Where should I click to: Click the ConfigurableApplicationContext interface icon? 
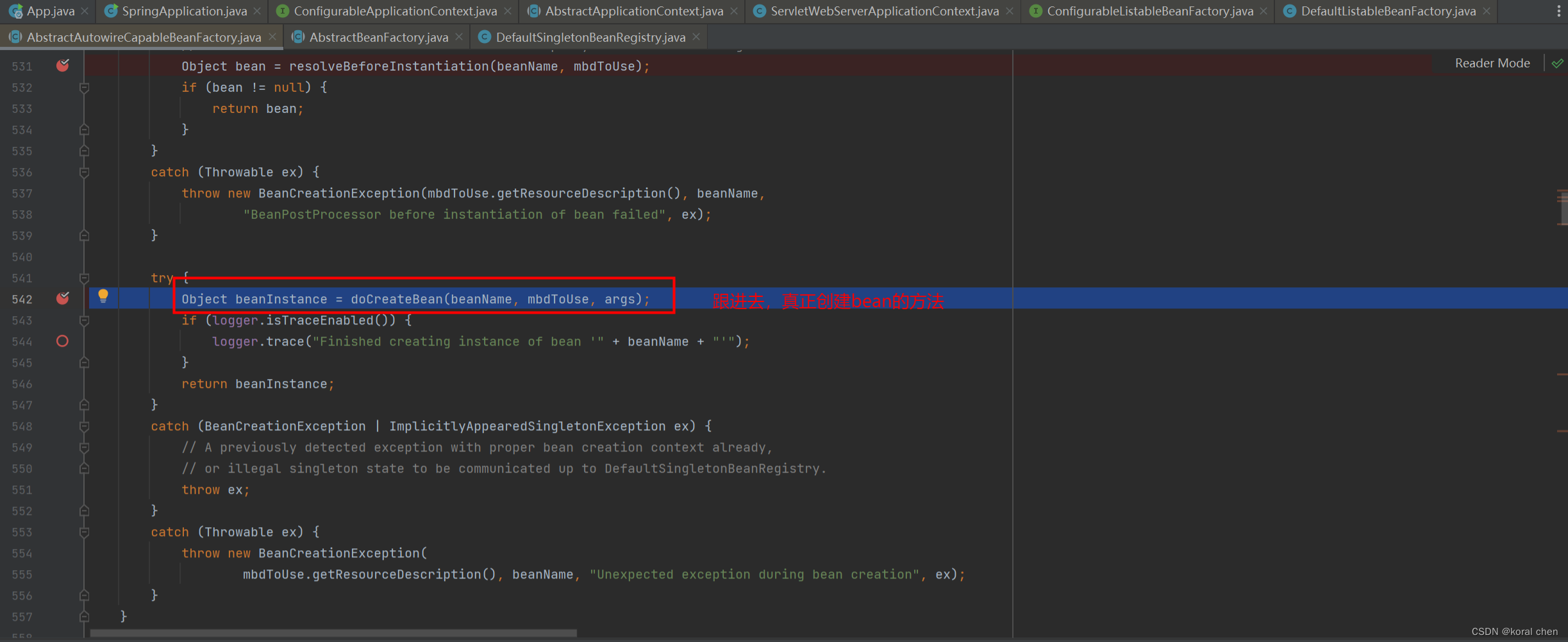282,11
